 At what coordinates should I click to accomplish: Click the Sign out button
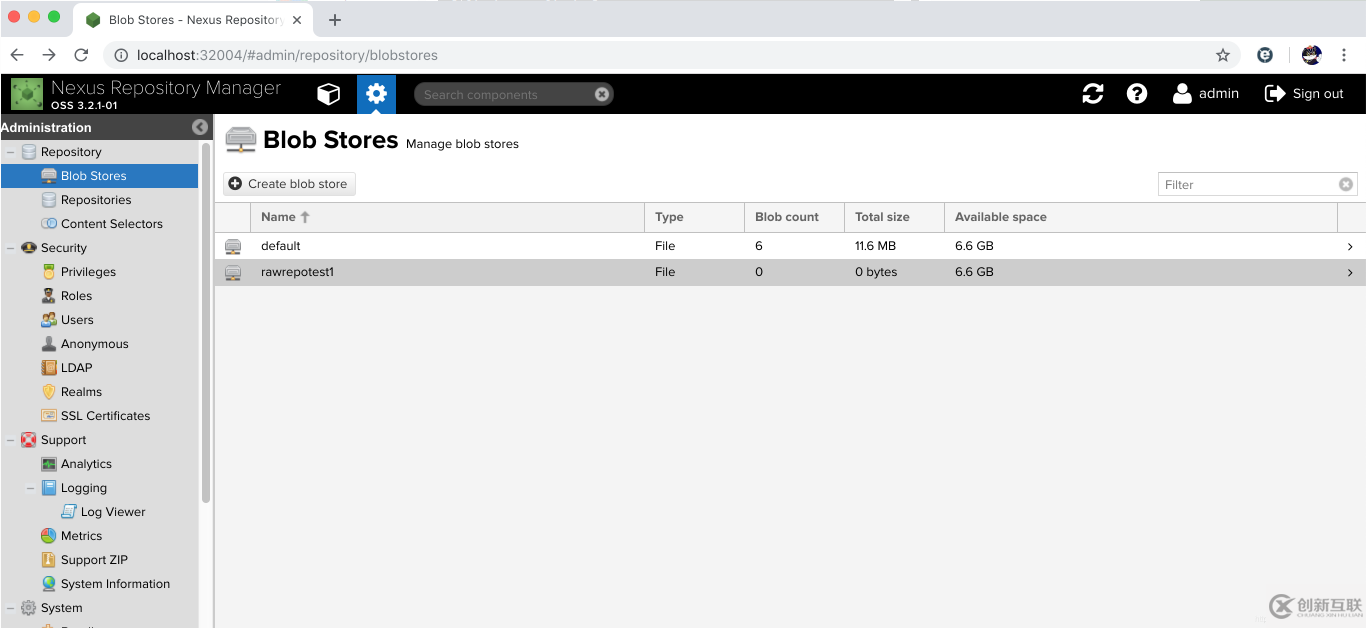point(1304,93)
